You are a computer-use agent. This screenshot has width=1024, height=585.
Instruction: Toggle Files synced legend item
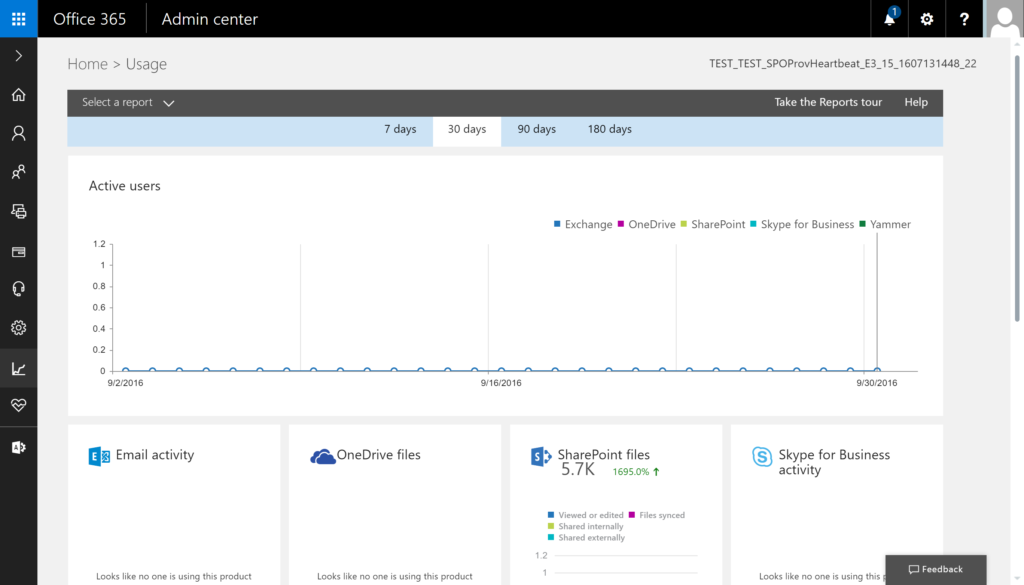(x=656, y=515)
